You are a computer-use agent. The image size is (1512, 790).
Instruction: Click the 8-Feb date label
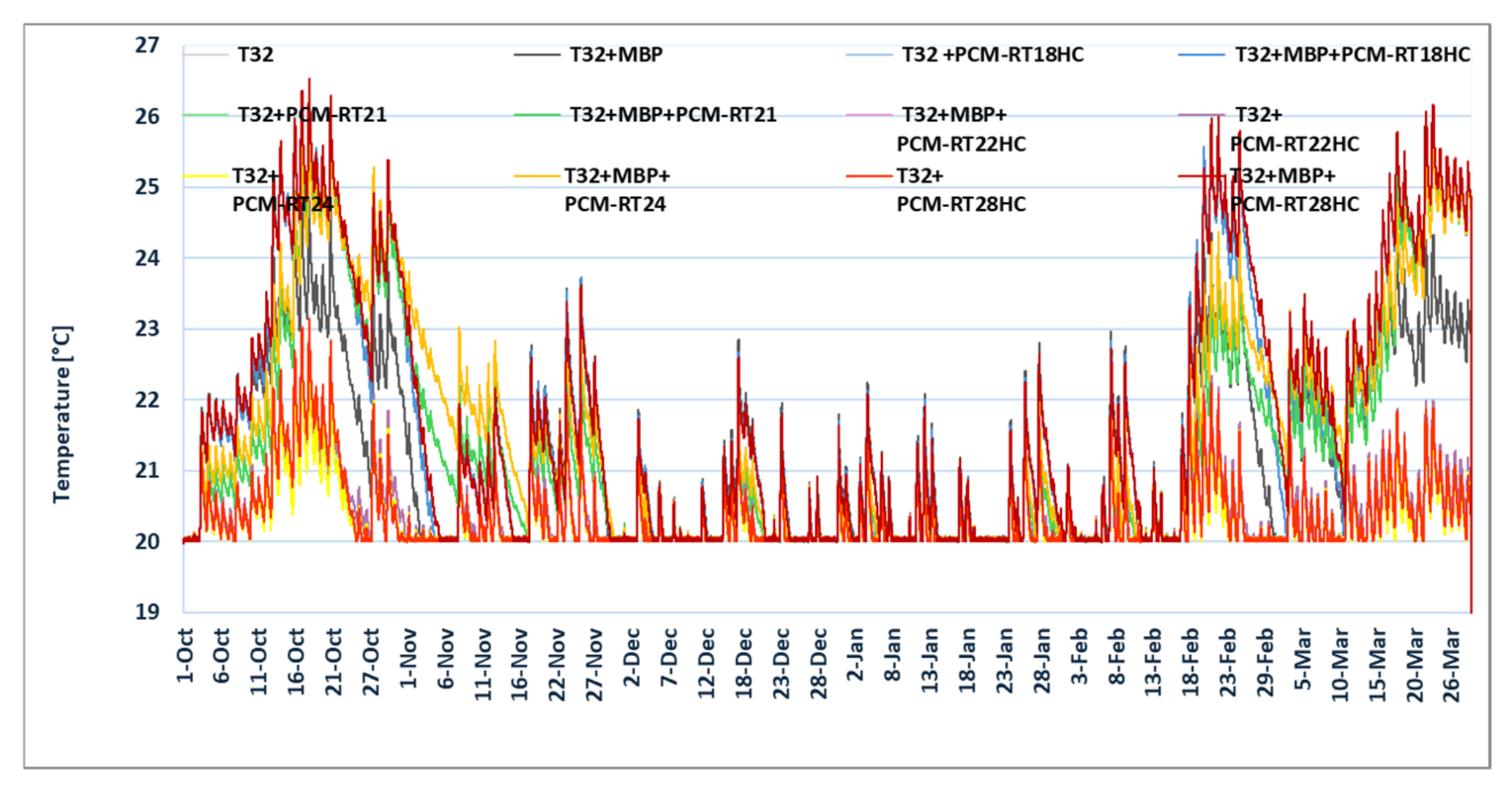click(x=1116, y=656)
